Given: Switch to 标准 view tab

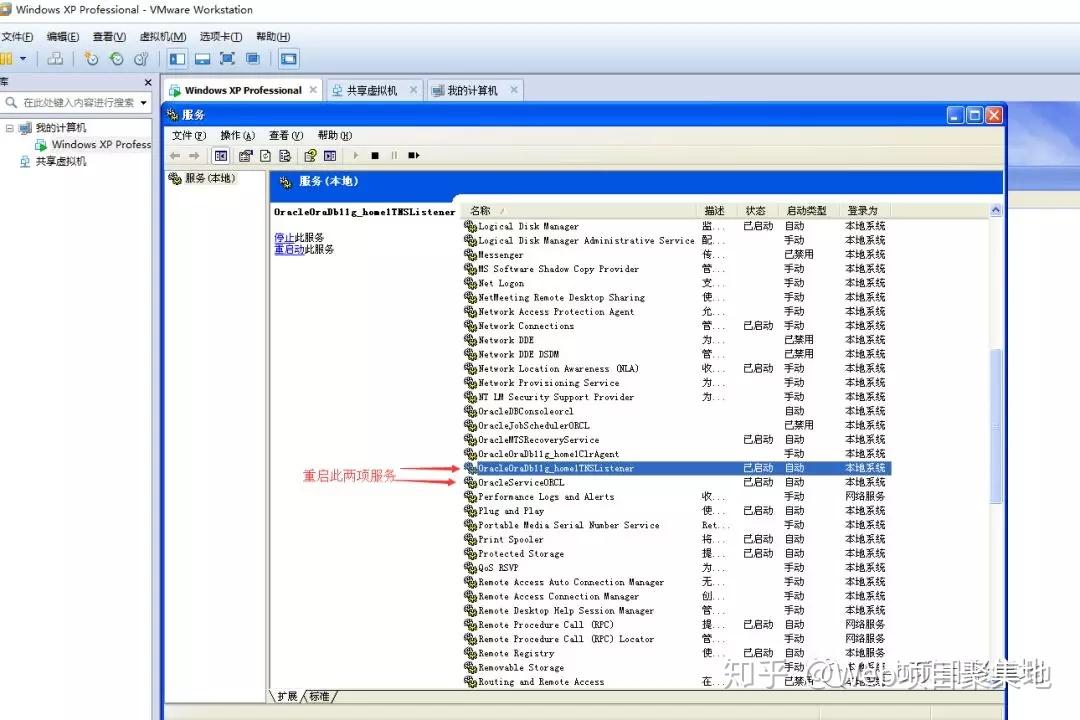Looking at the screenshot, I should pos(319,697).
